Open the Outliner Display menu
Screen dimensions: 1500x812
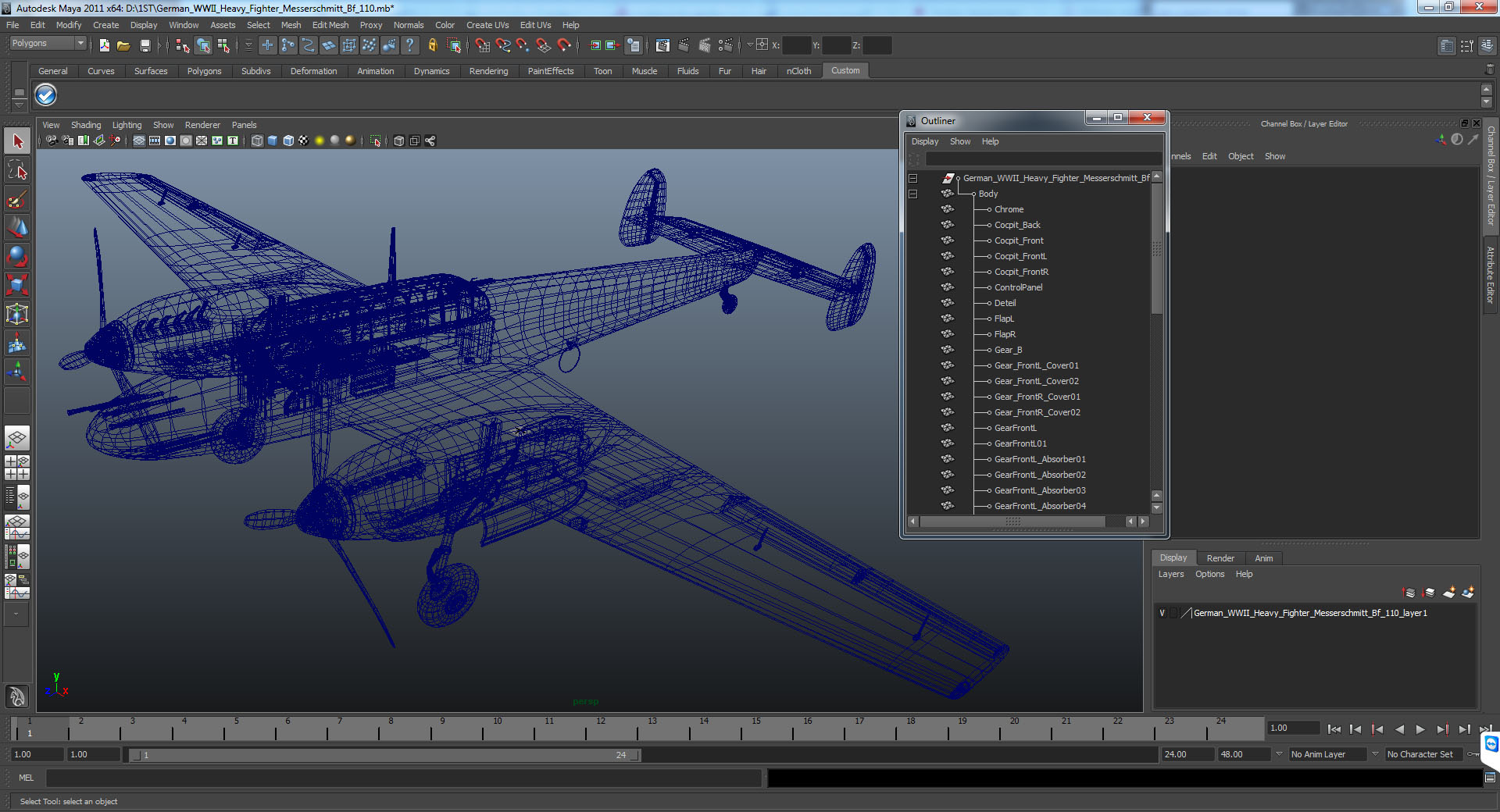pyautogui.click(x=925, y=141)
